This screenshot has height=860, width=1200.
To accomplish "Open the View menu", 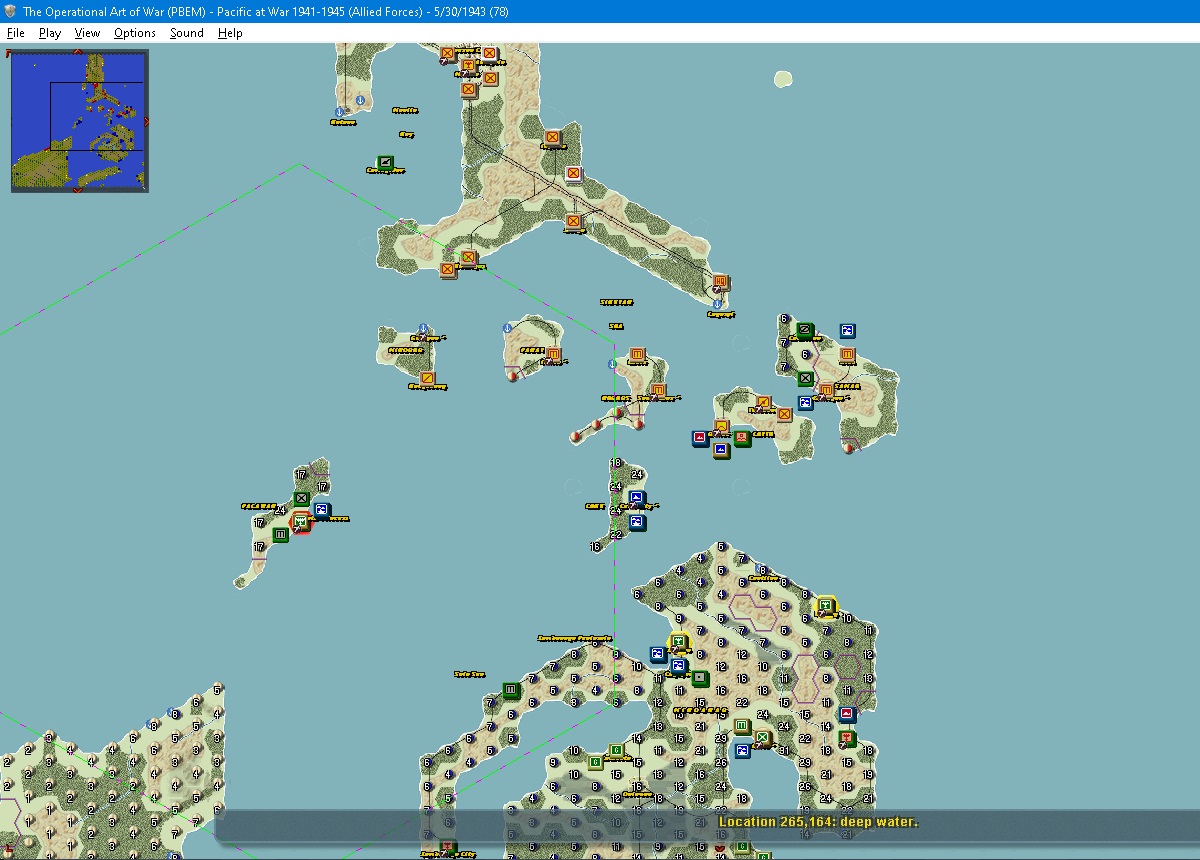I will click(88, 33).
